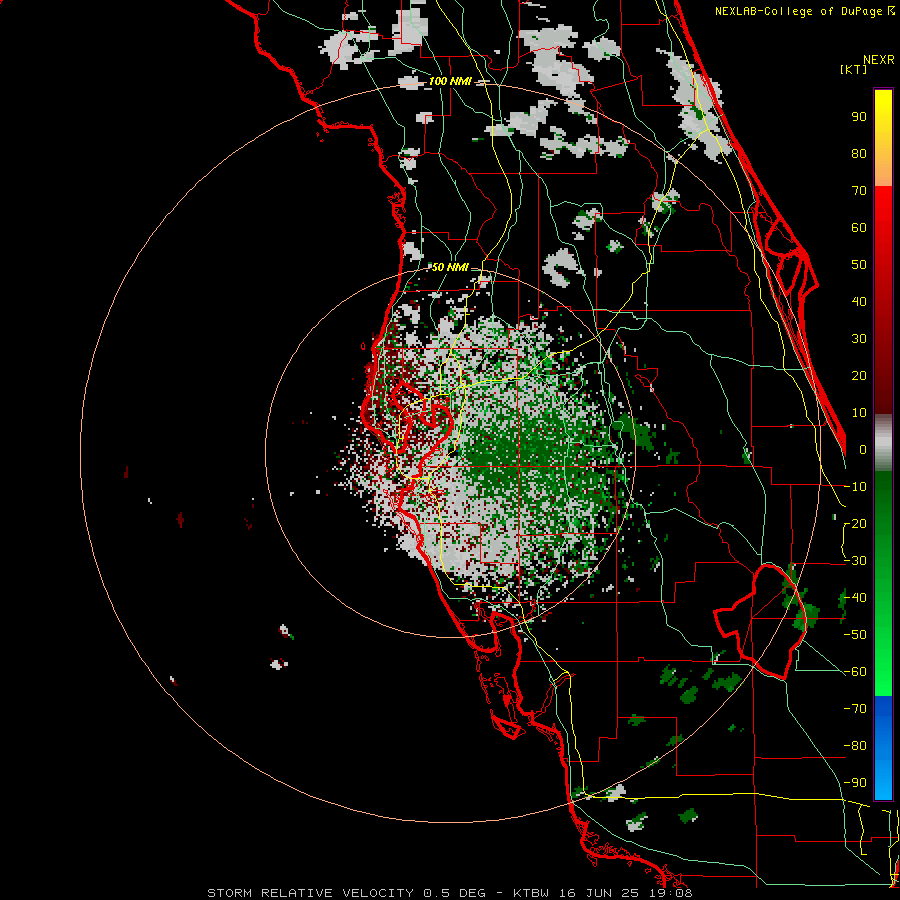Click the positive 30 scale value

(859, 339)
